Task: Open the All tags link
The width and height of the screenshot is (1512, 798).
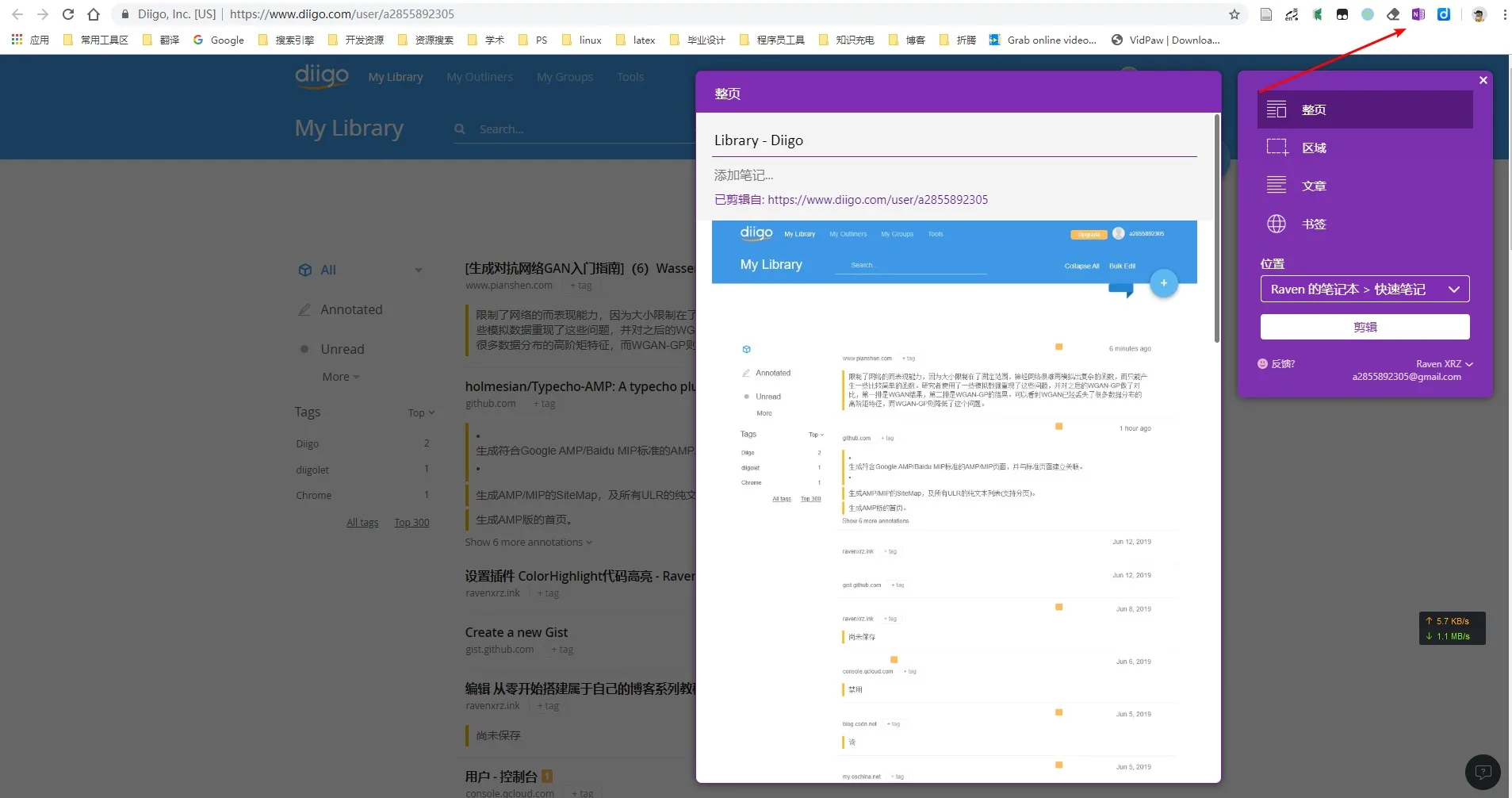Action: (x=362, y=523)
